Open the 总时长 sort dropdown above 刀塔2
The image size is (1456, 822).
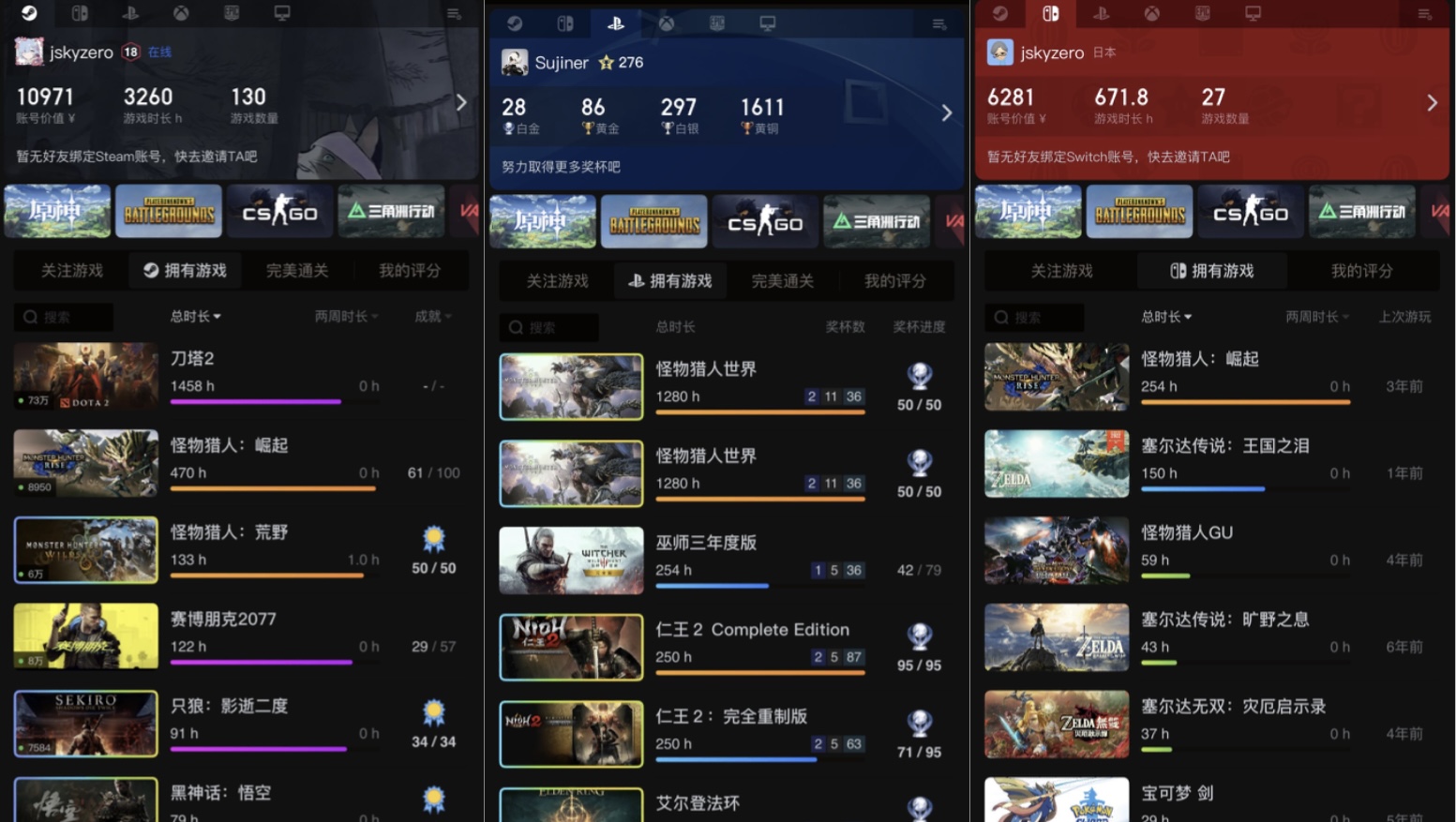pos(195,317)
